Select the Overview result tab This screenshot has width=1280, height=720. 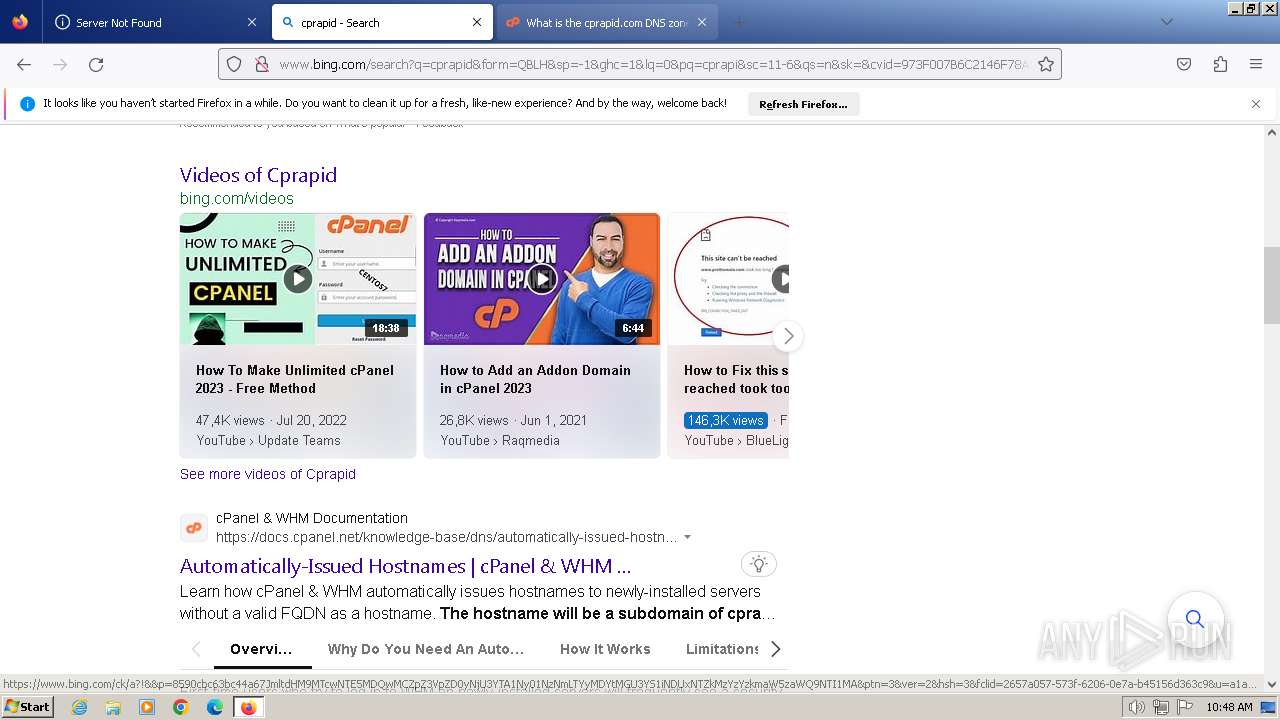coord(261,649)
